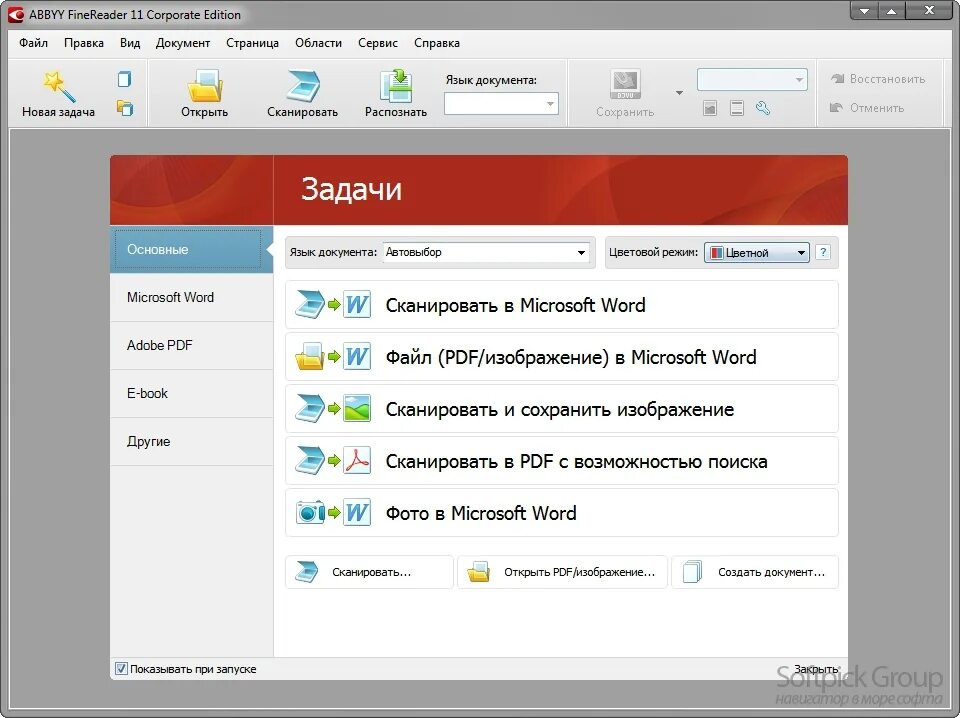Toggle Показывать при запуске checkbox
Image resolution: width=960 pixels, height=718 pixels.
(x=121, y=668)
